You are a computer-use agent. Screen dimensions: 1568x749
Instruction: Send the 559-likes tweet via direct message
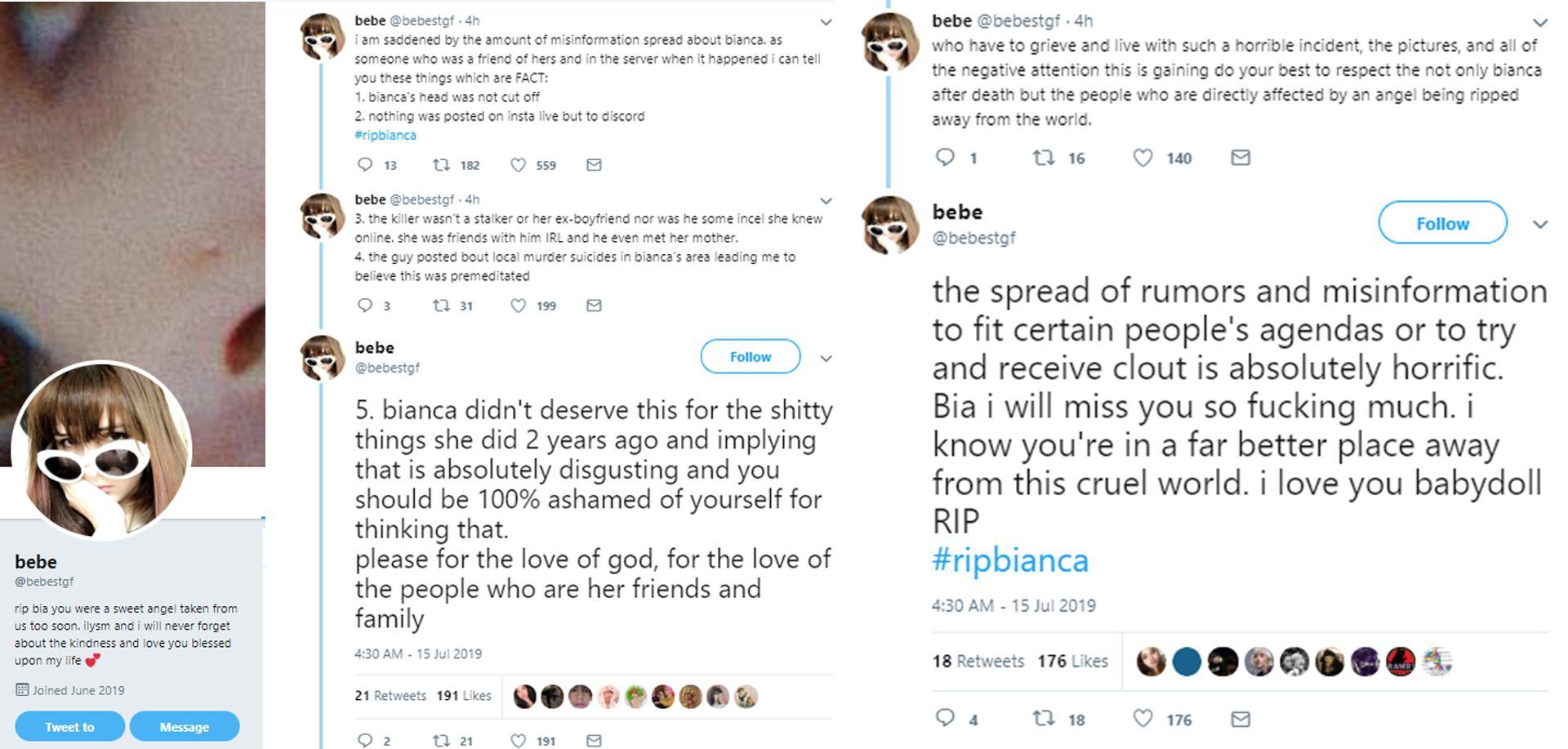coord(594,165)
